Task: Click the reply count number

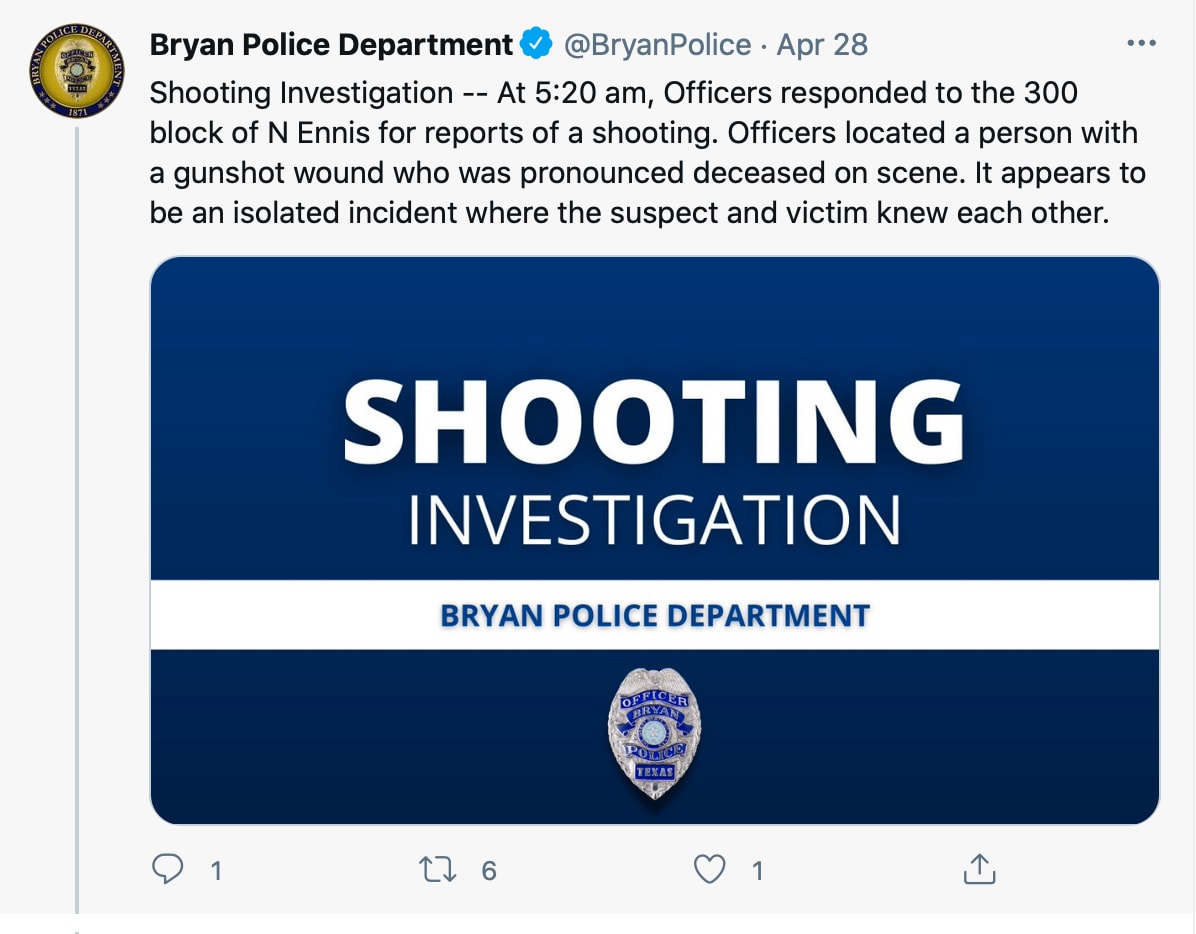Action: pyautogui.click(x=215, y=871)
